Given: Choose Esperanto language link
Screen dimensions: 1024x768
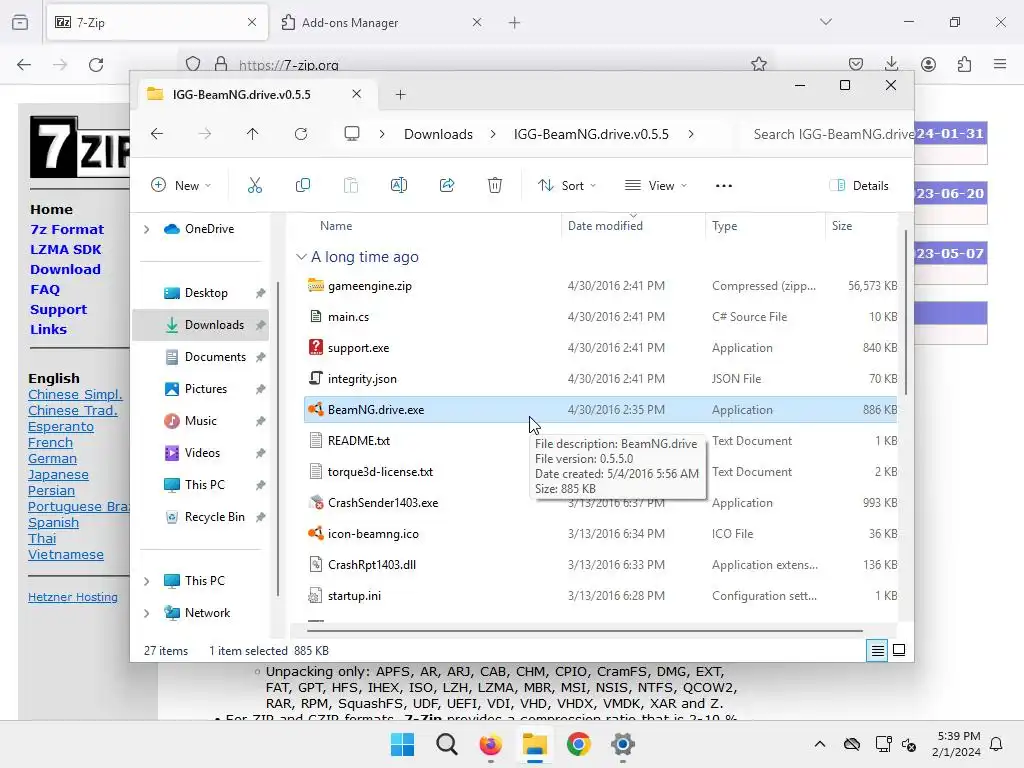Looking at the screenshot, I should click(61, 426).
